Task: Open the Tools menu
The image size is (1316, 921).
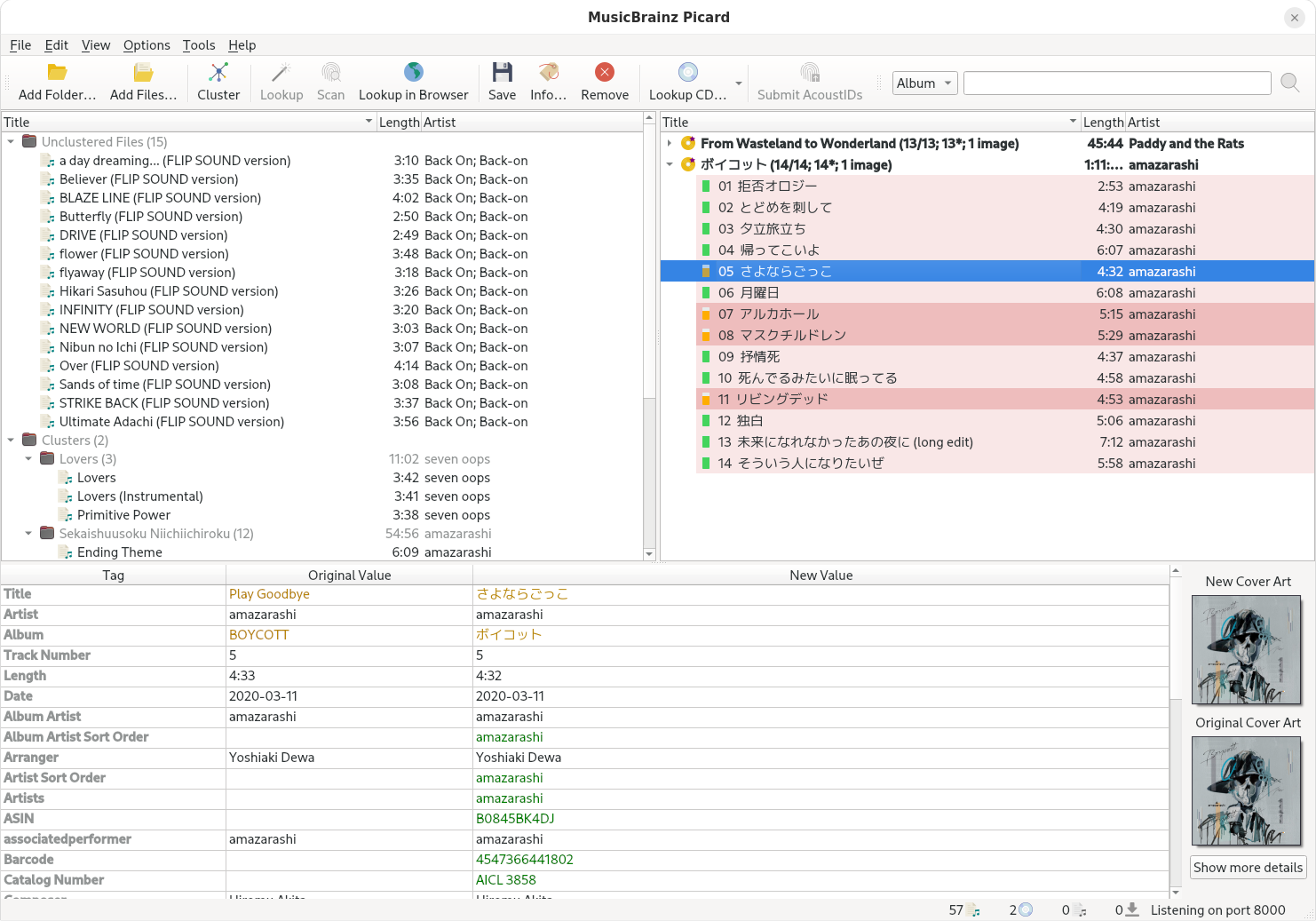Action: pyautogui.click(x=199, y=45)
